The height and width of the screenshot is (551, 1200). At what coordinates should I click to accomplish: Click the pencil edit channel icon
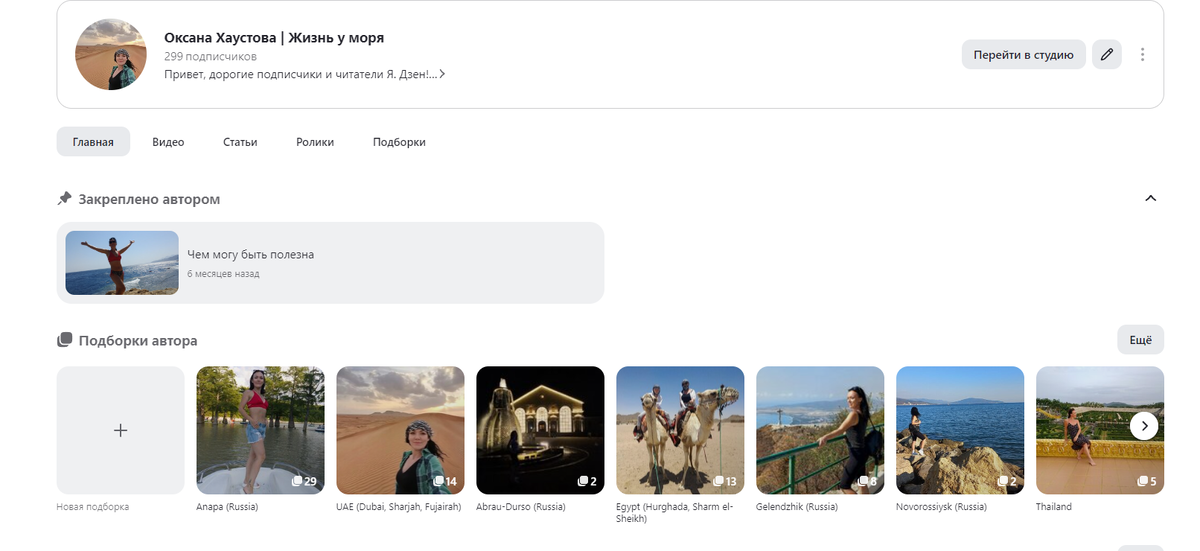point(1106,55)
